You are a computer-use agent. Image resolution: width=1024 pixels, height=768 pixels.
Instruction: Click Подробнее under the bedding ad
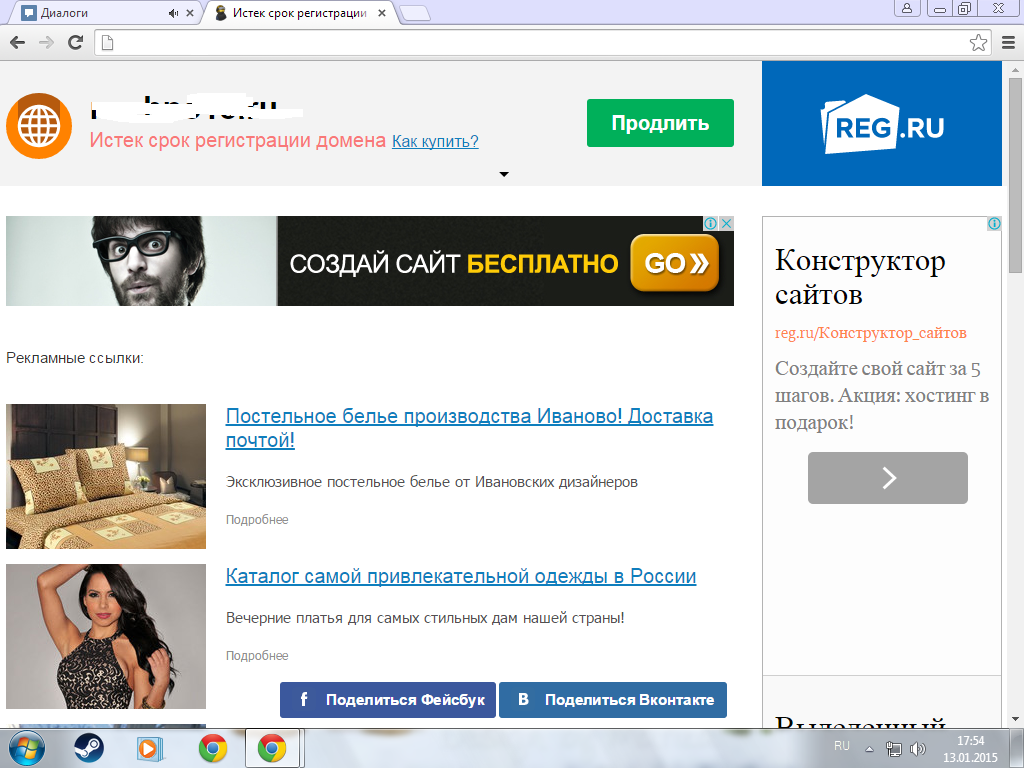(x=257, y=520)
